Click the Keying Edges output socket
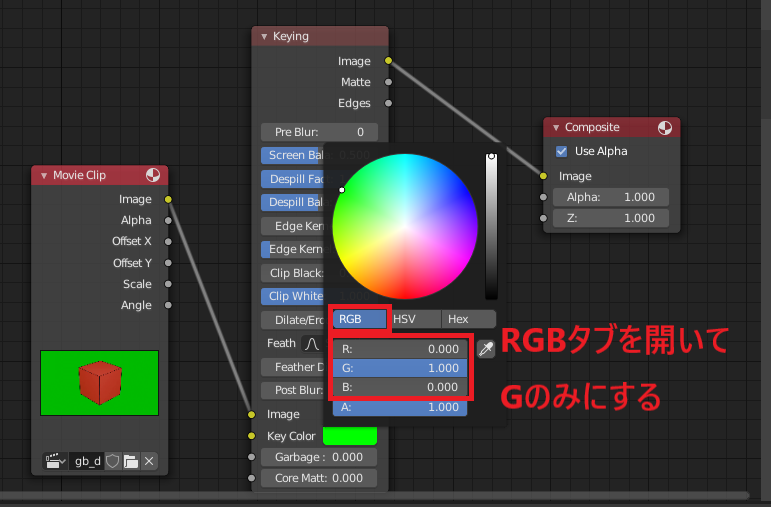771x507 pixels. pos(388,103)
